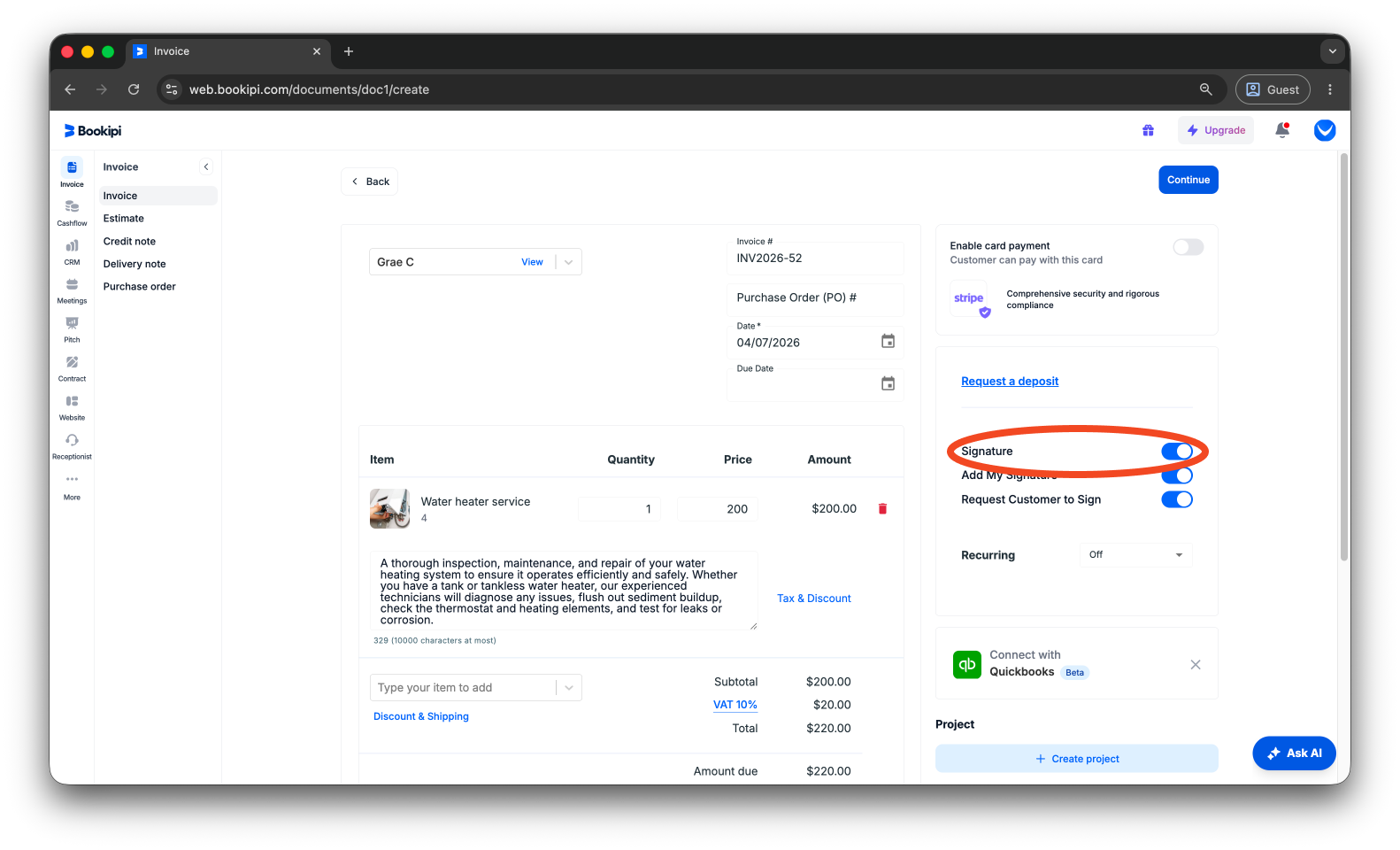This screenshot has width=1400, height=850.
Task: Select Delivery note in the submenu
Action: pos(135,264)
